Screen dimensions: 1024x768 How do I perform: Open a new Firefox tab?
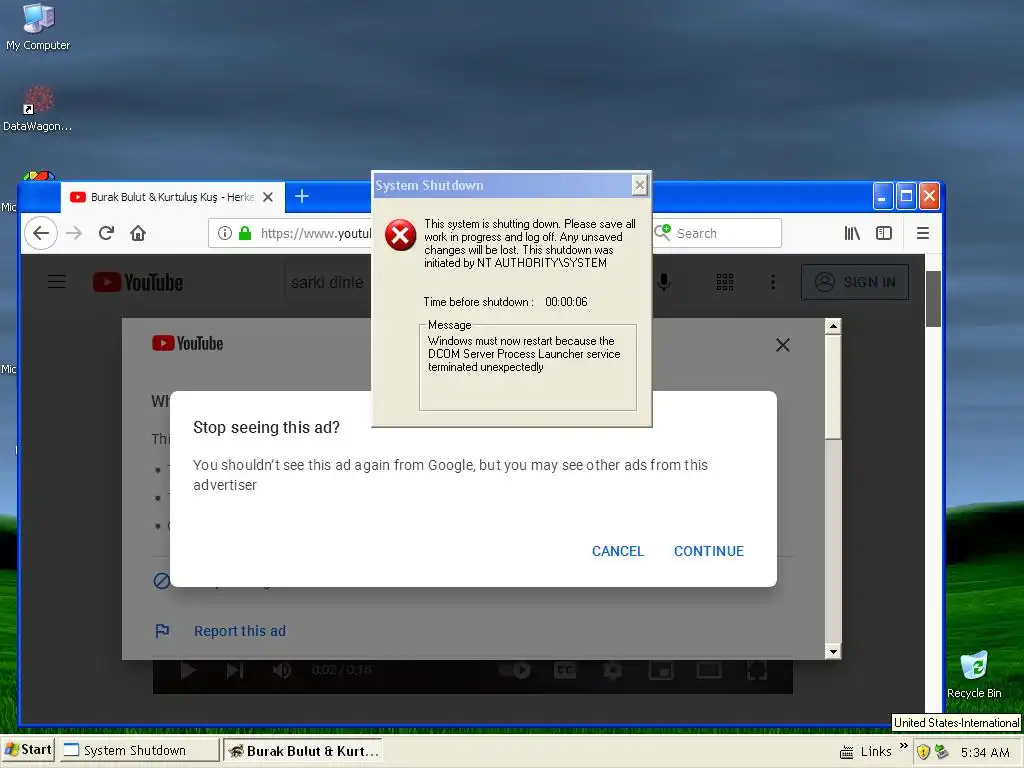302,196
